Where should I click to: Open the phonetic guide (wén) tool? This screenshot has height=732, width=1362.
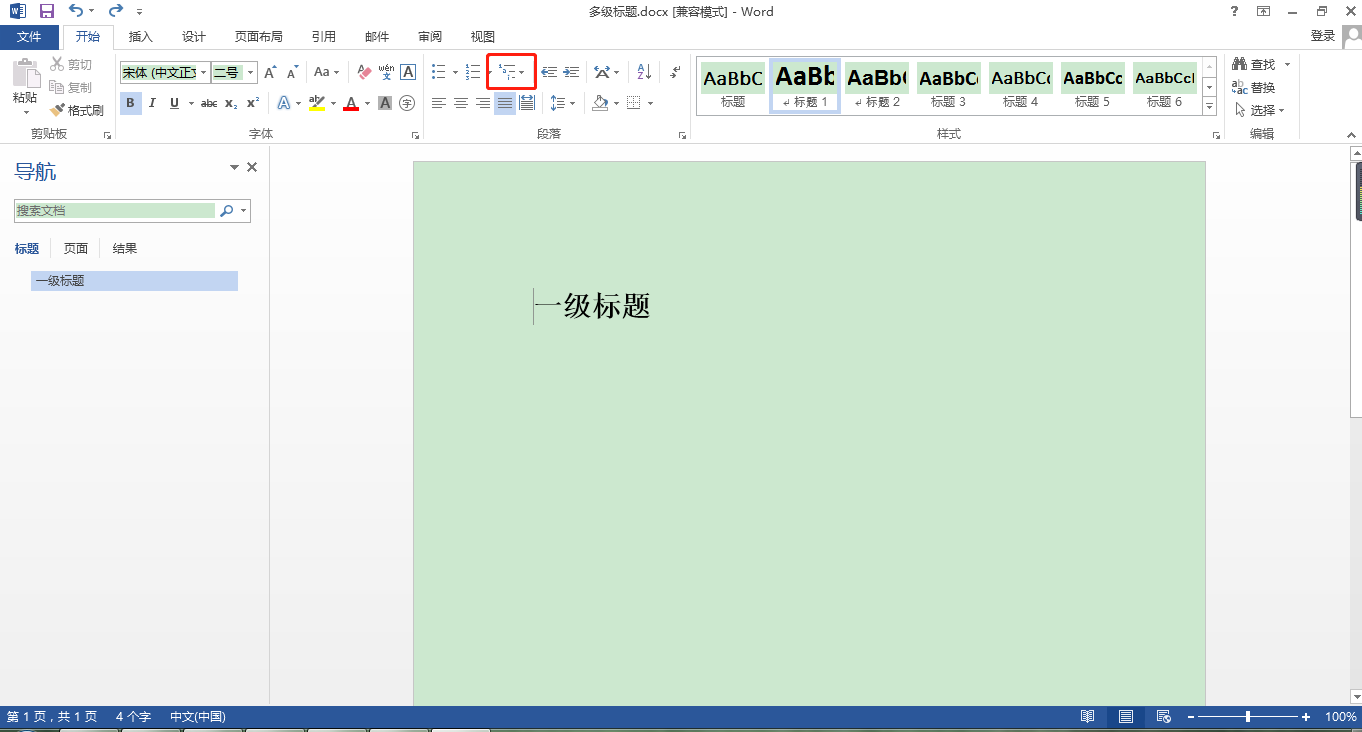pyautogui.click(x=386, y=73)
